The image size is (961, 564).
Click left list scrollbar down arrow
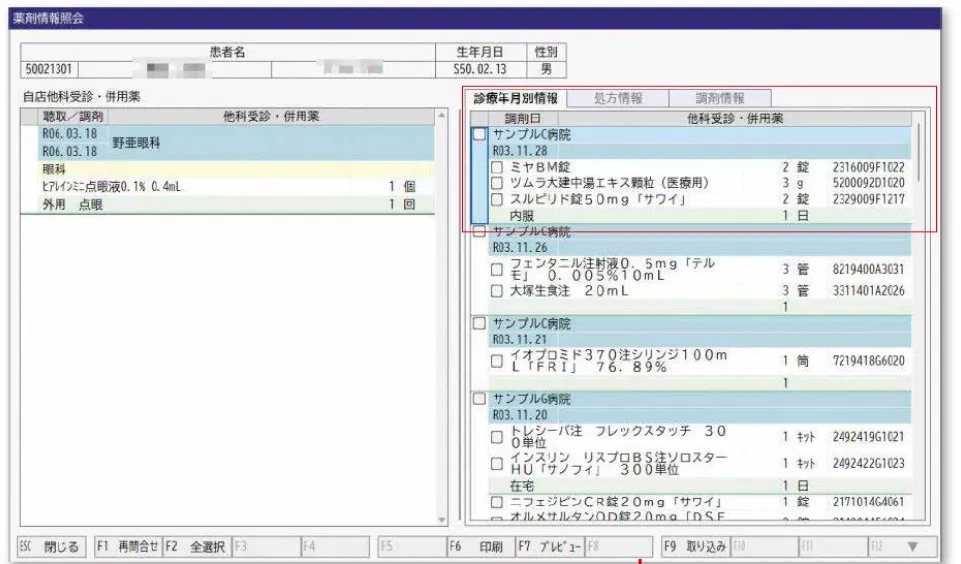pos(441,520)
